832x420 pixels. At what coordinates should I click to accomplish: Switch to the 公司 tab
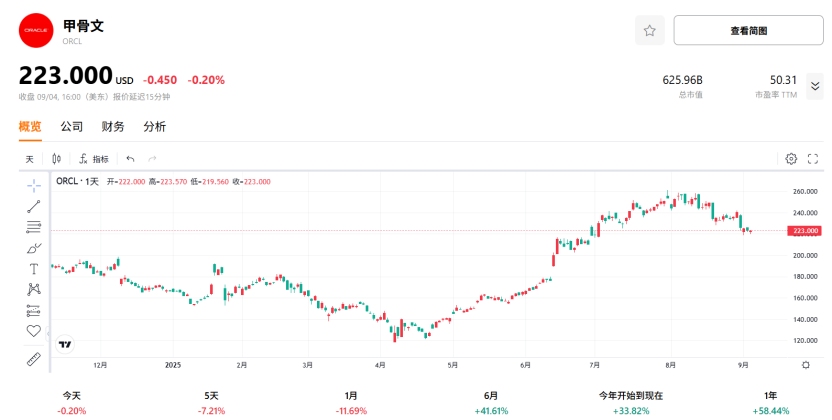tap(72, 127)
